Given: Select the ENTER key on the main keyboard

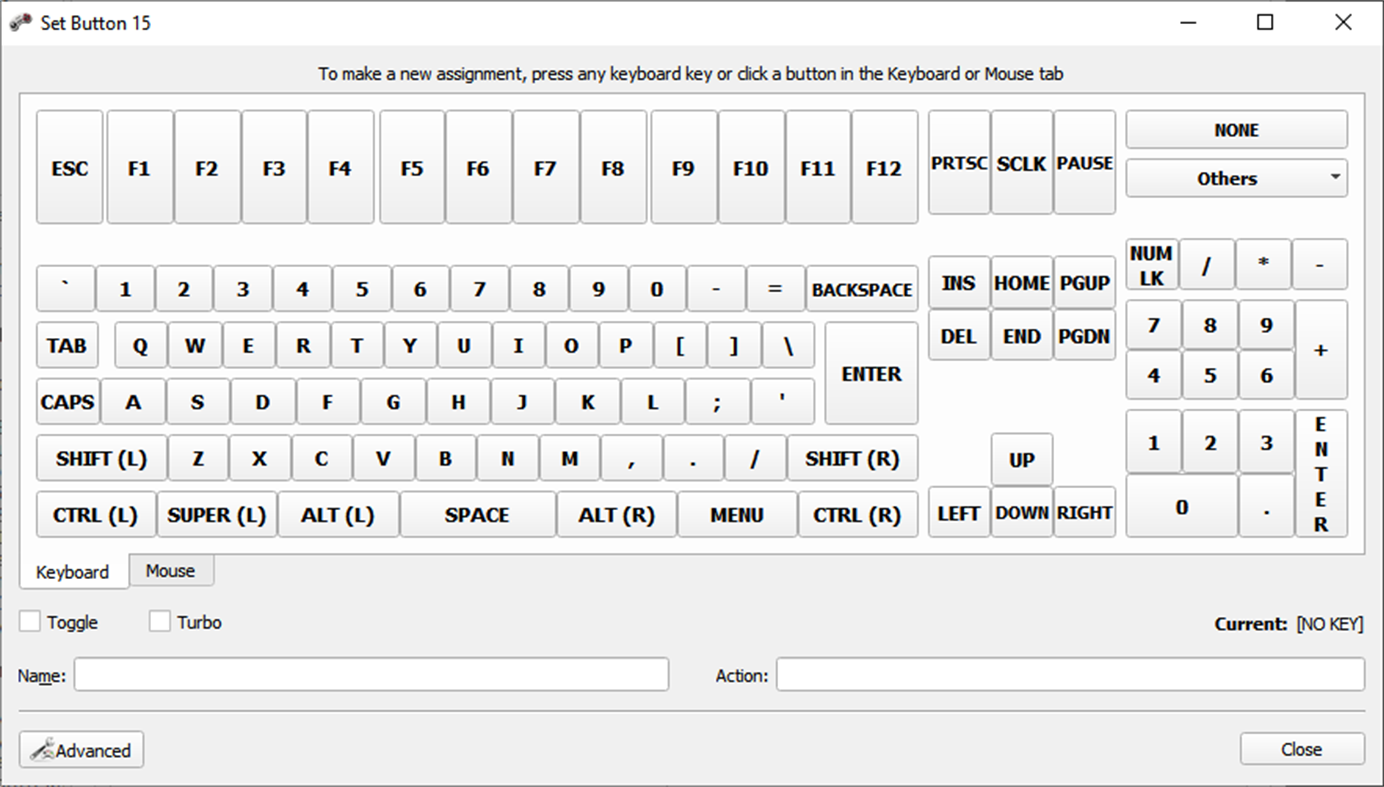Looking at the screenshot, I should pyautogui.click(x=871, y=373).
